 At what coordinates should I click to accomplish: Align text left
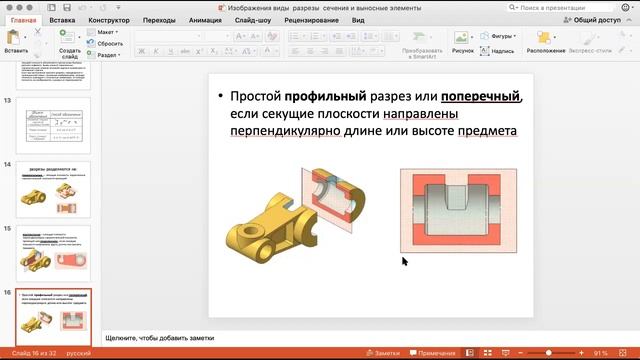pyautogui.click(x=296, y=51)
